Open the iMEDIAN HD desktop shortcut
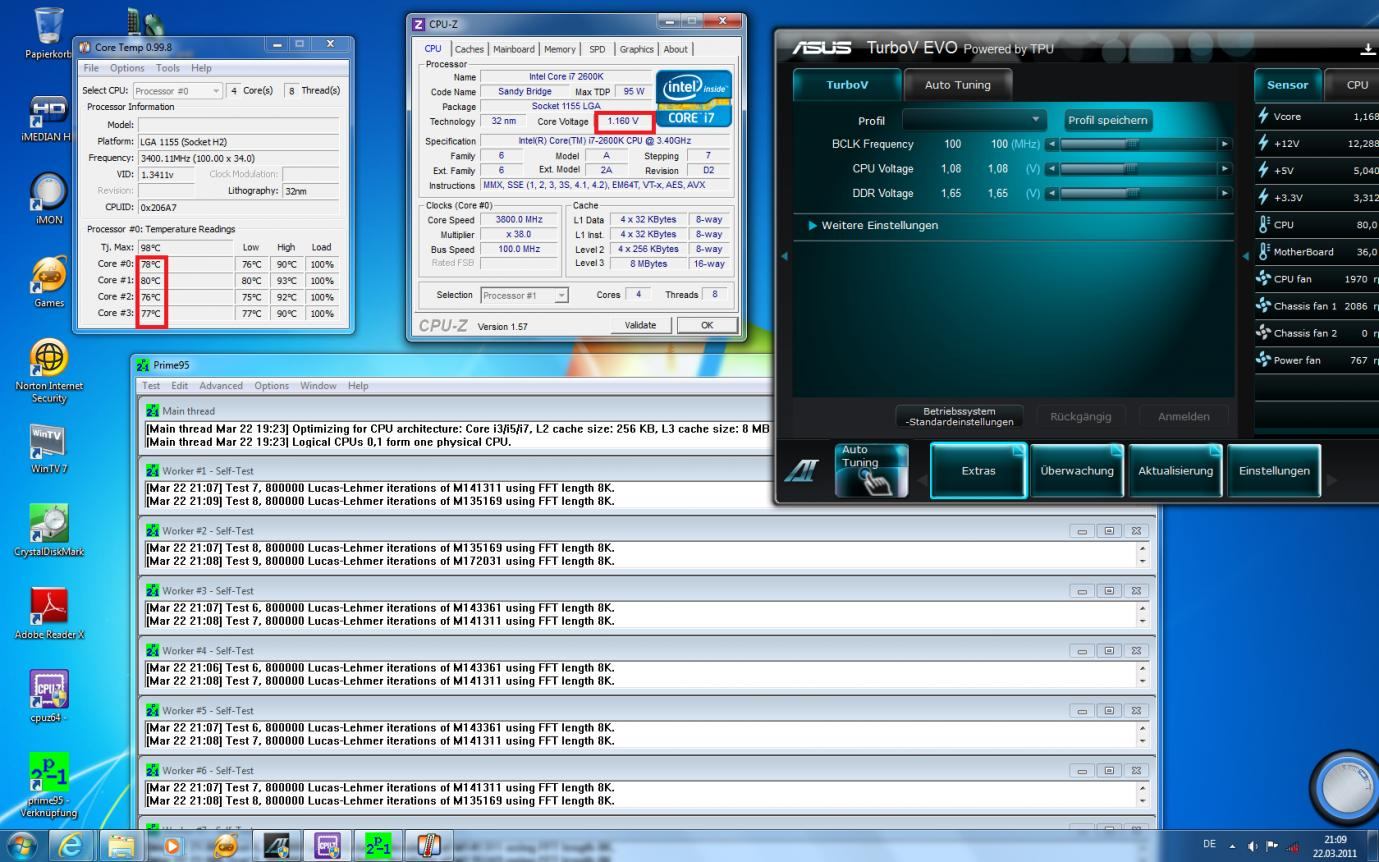The width and height of the screenshot is (1379, 862). [47, 117]
